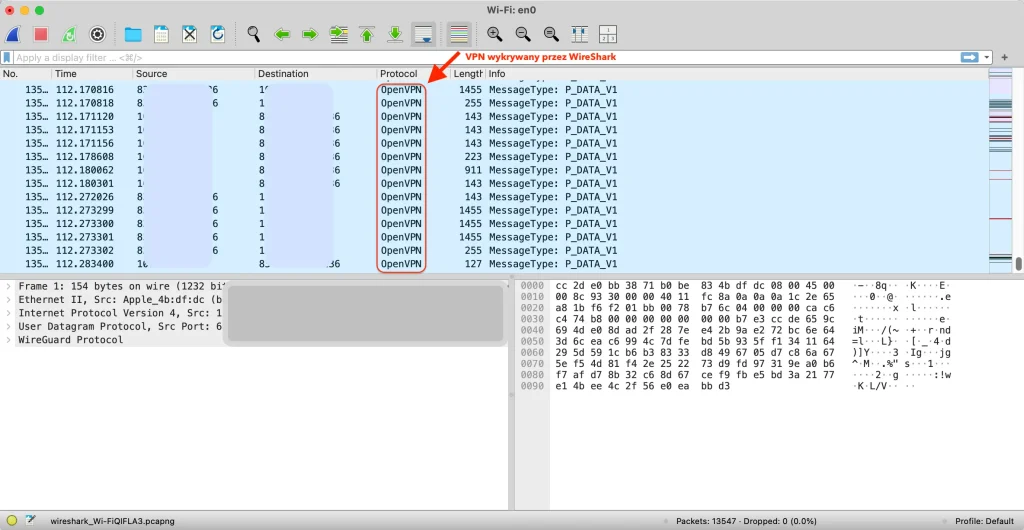The image size is (1024, 530).
Task: Click the packet list color minimap
Action: tap(1000, 170)
